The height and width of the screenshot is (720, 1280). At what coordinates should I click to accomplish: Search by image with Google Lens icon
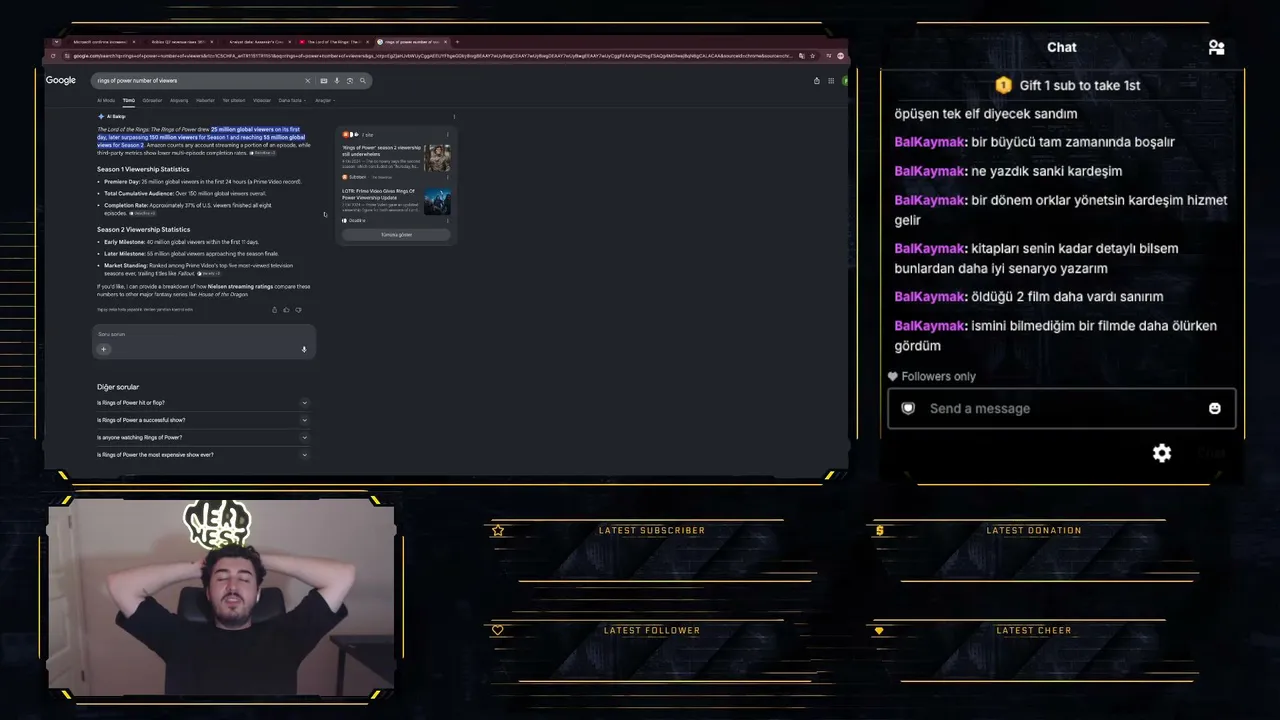(349, 81)
